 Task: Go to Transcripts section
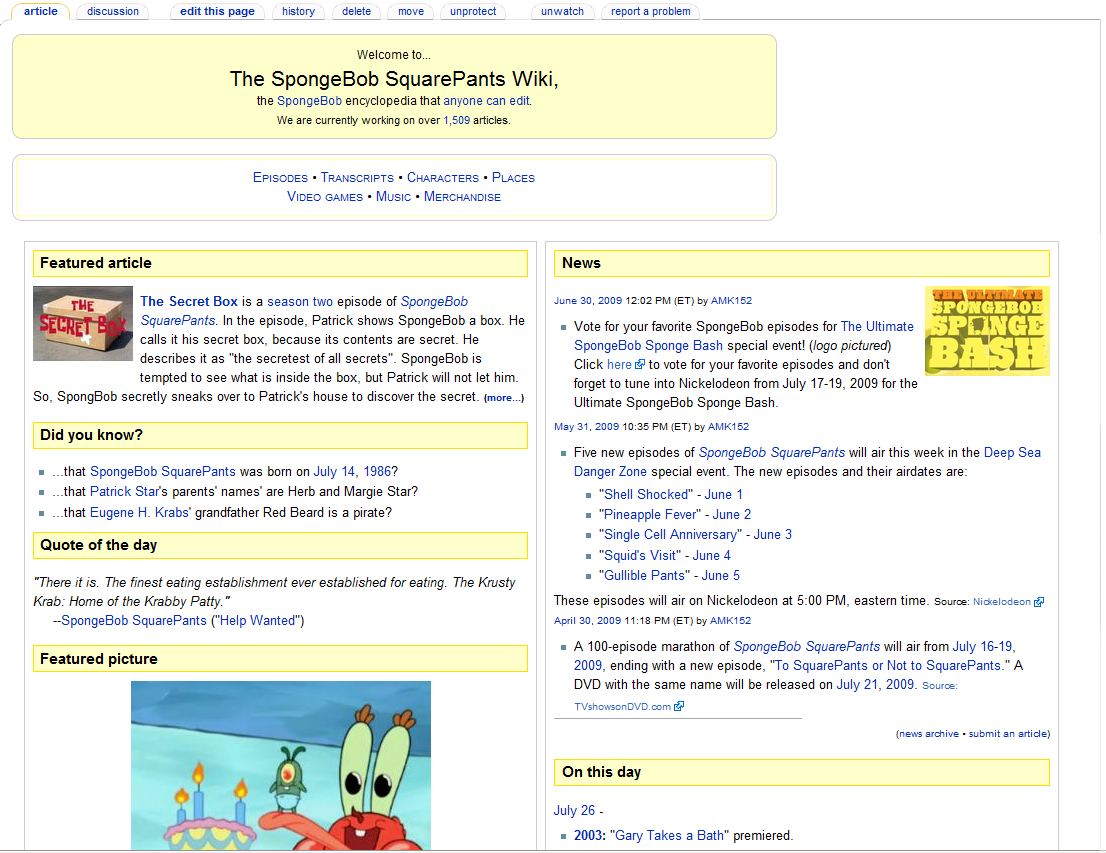[x=357, y=178]
